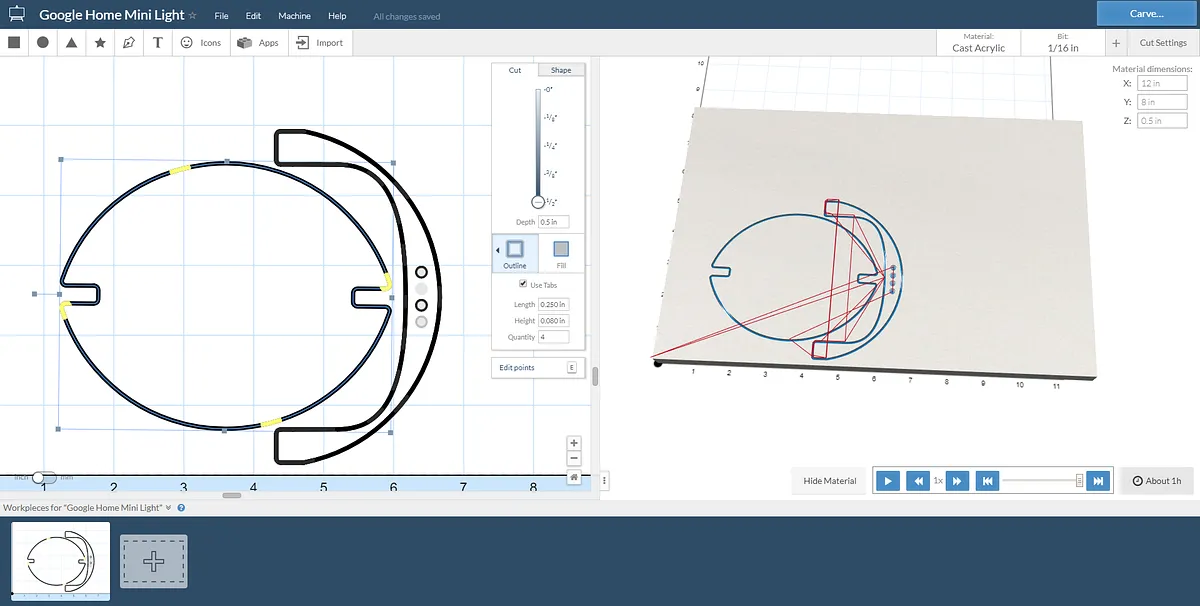Viewport: 1200px width, 606px height.
Task: Click the simulation progress slider handle
Action: 1080,481
